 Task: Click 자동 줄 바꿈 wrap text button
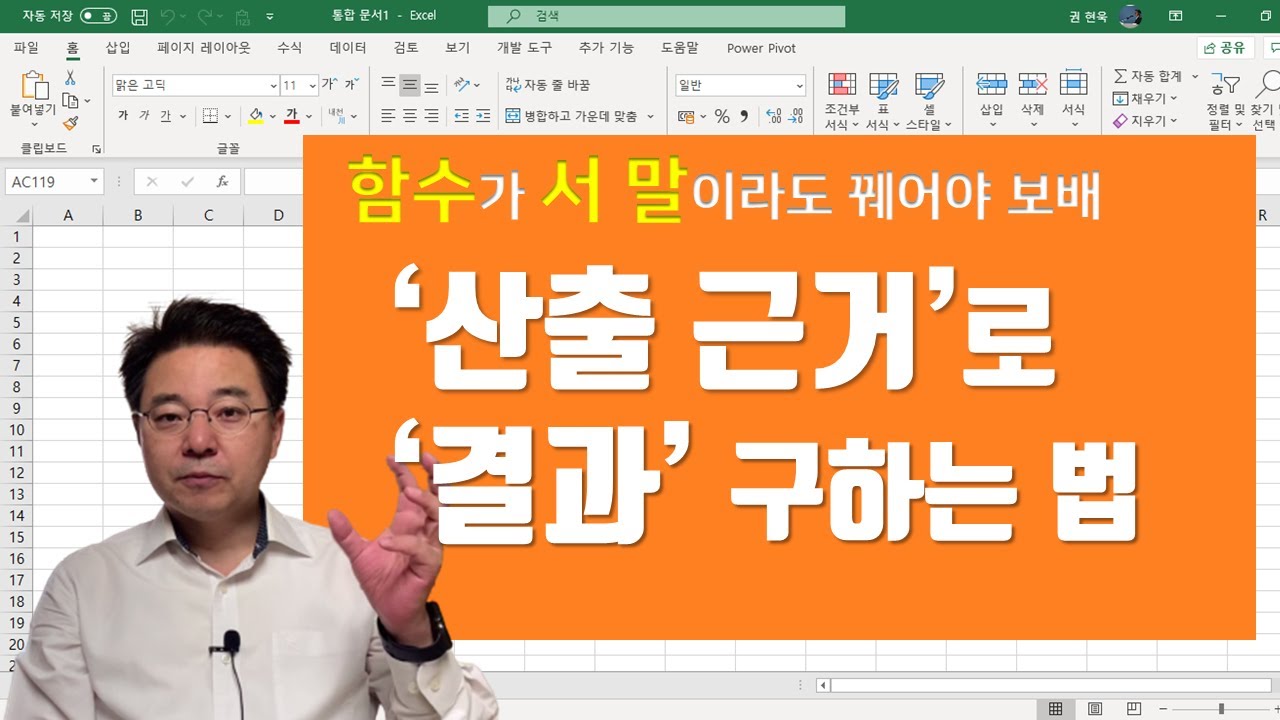[547, 86]
